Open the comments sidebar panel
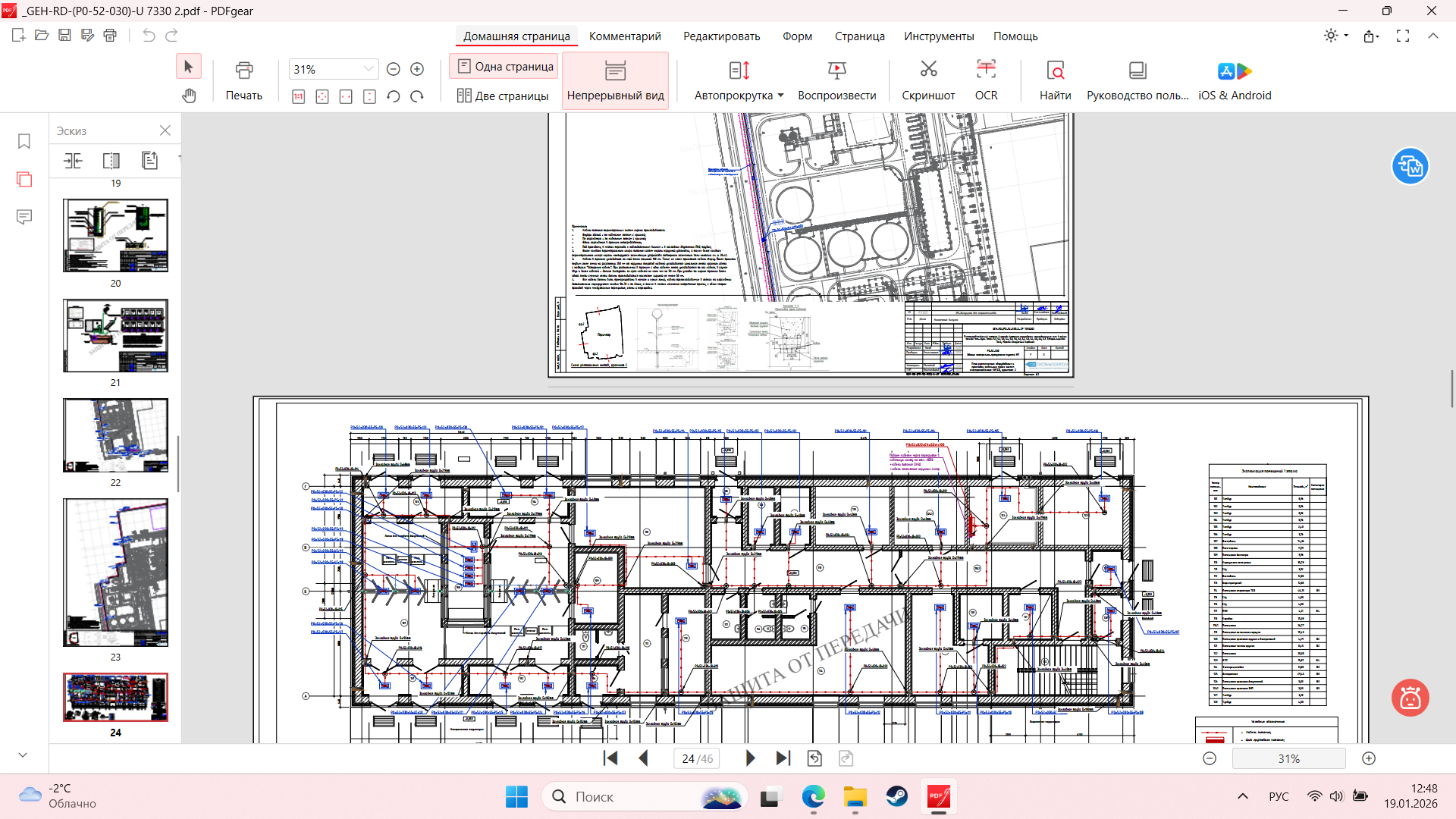The image size is (1456, 819). 24,218
